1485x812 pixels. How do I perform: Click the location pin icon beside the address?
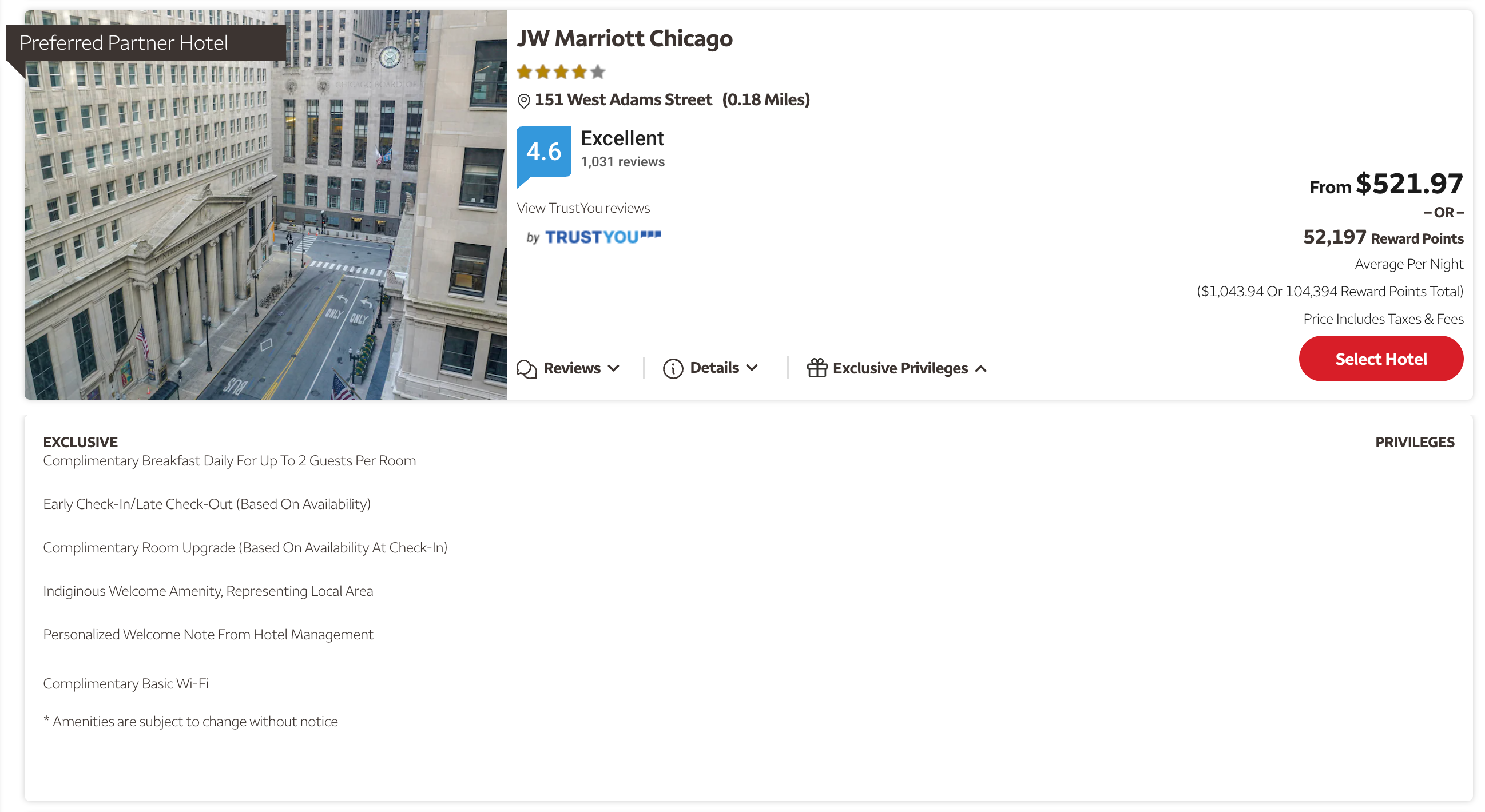(x=523, y=101)
